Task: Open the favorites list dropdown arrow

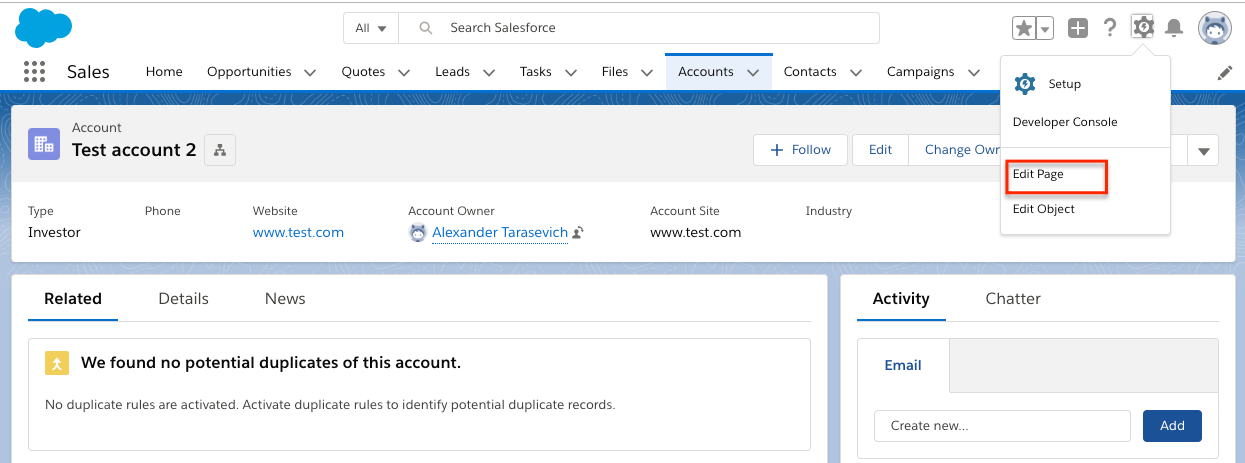Action: point(1045,29)
